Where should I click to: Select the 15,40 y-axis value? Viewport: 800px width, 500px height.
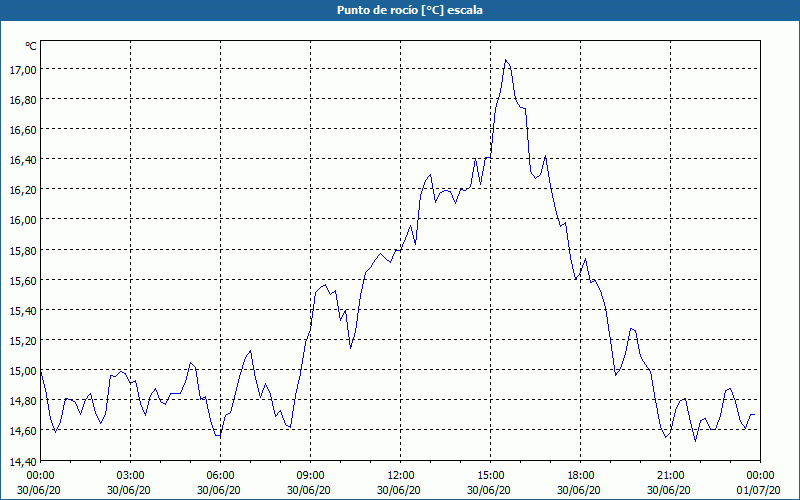tap(23, 310)
